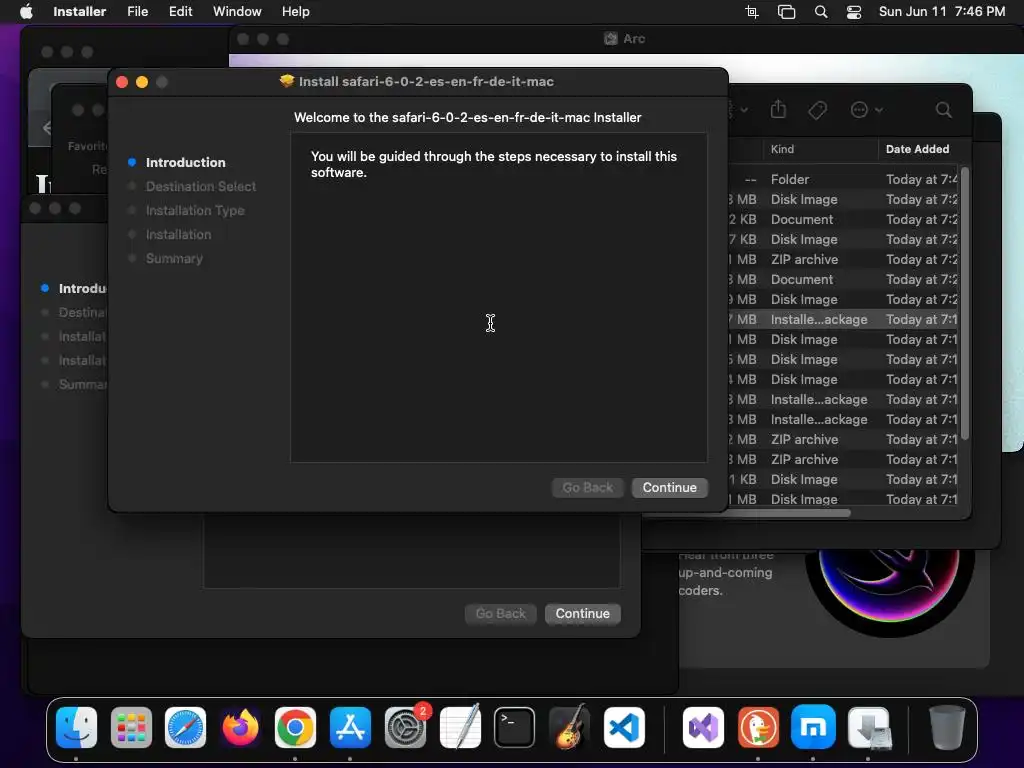Click Continue in the background installer window
This screenshot has height=768, width=1024.
pos(583,613)
